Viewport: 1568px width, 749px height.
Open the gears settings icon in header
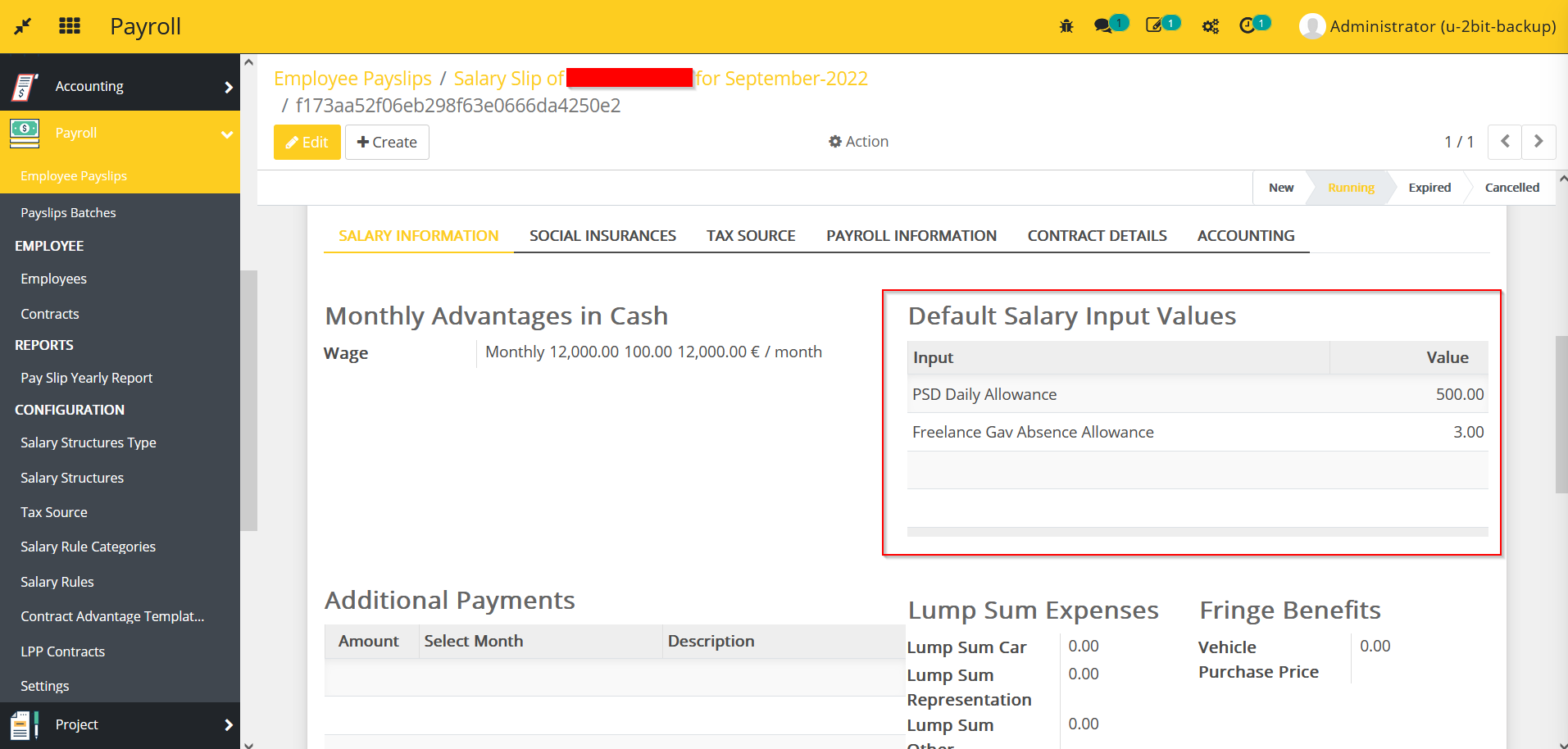pos(1210,26)
